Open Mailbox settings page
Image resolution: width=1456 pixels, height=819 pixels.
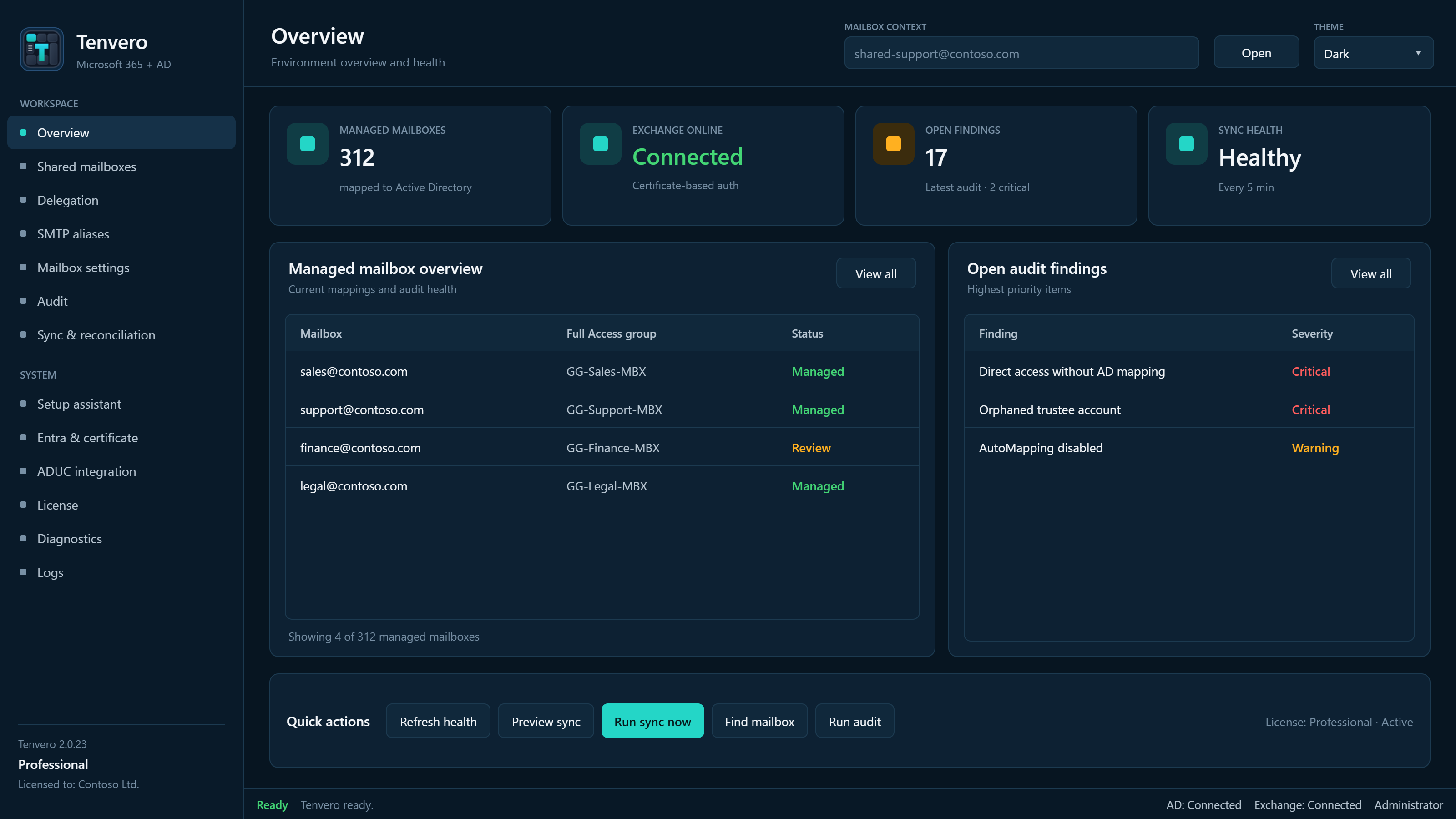tap(121, 268)
